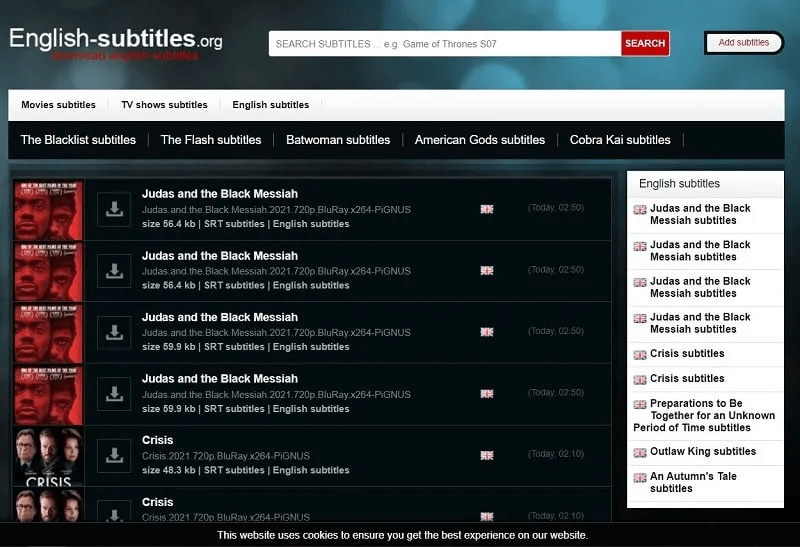Click the English-subtitles.org site logo
Image resolution: width=800 pixels, height=547 pixels.
pos(116,43)
